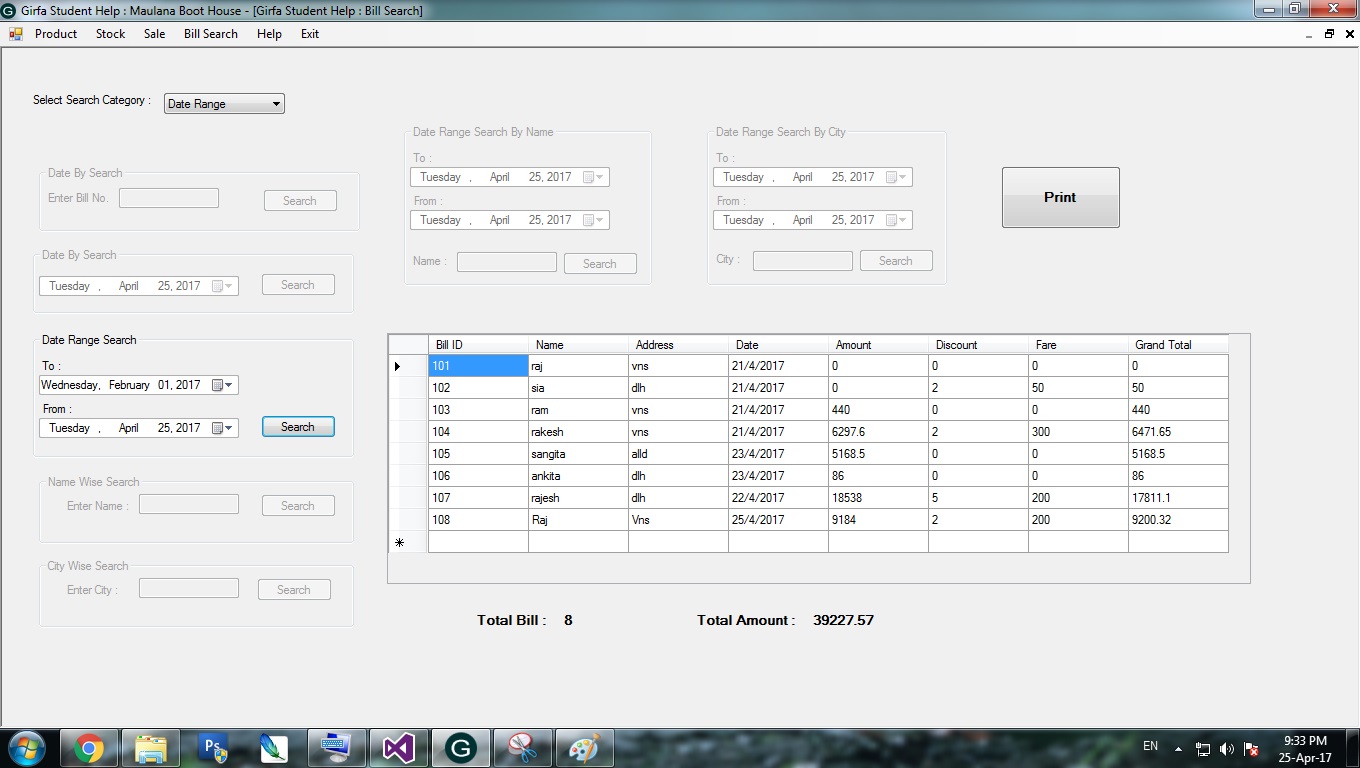The height and width of the screenshot is (768, 1360).
Task: Open the Product menu
Action: 56,33
